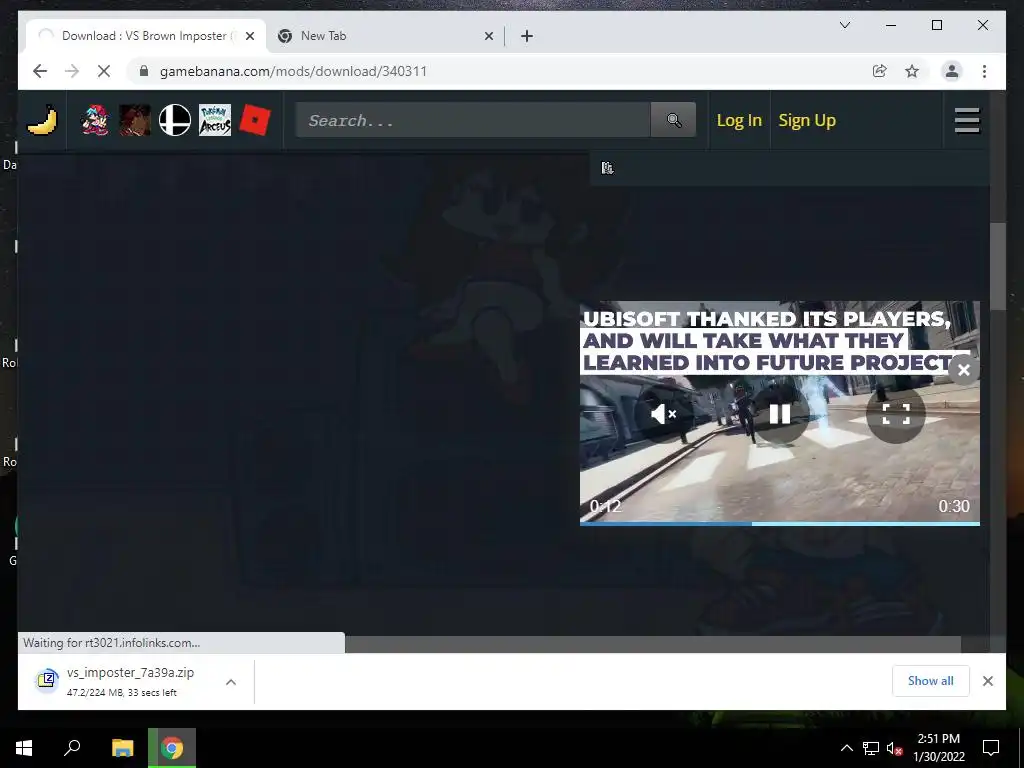The height and width of the screenshot is (768, 1024).
Task: Open the clock showing 2:51 PM
Action: coord(939,748)
